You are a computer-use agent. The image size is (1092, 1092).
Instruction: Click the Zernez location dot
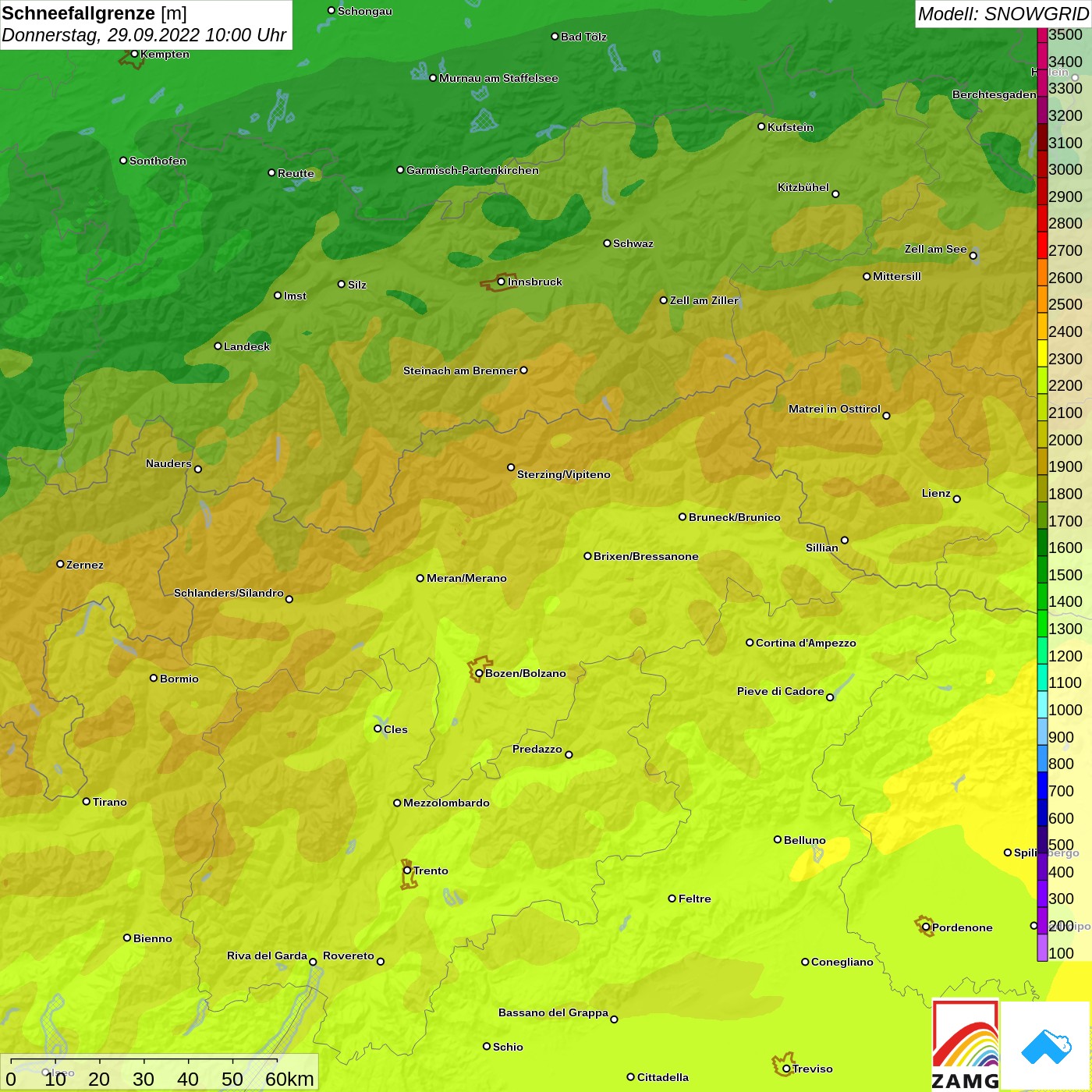coord(60,564)
